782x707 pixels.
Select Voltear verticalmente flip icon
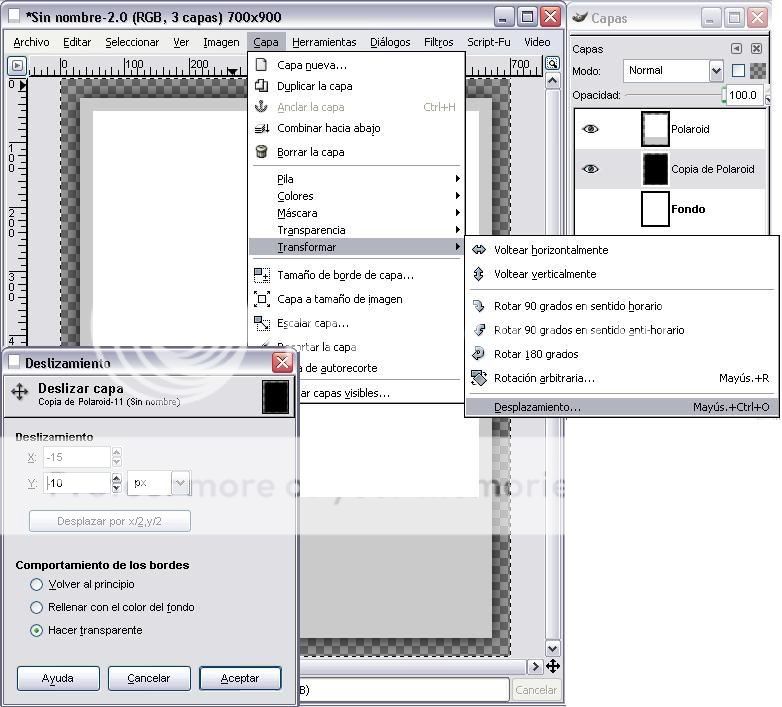[x=479, y=274]
